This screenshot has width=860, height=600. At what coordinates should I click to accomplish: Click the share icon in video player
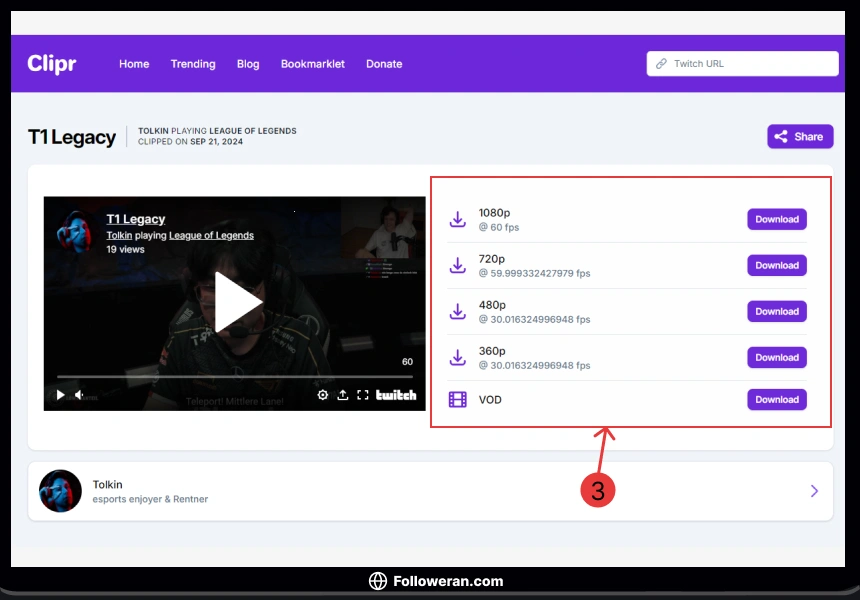point(343,395)
